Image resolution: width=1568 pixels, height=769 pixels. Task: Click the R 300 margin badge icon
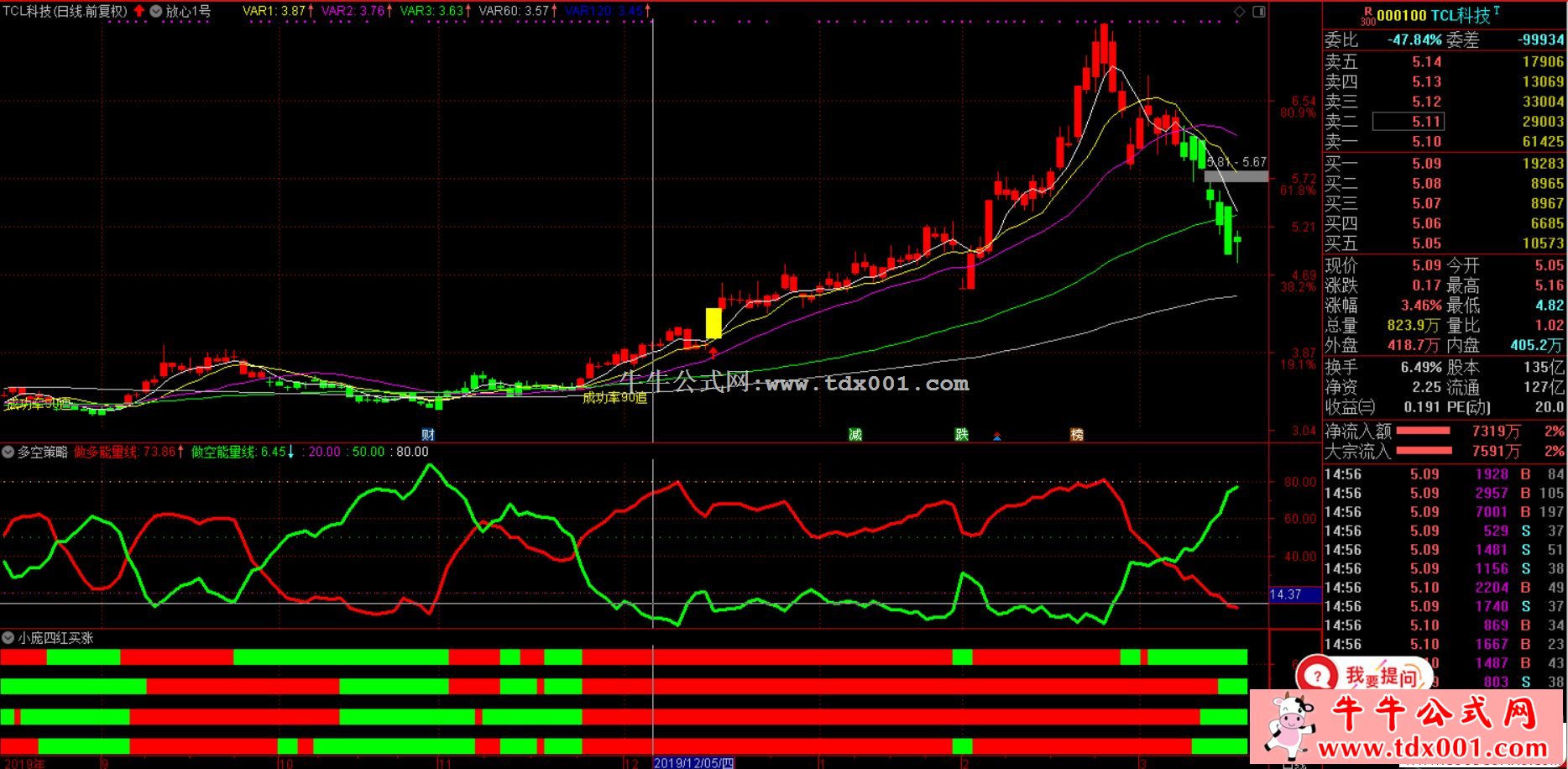pyautogui.click(x=1368, y=16)
